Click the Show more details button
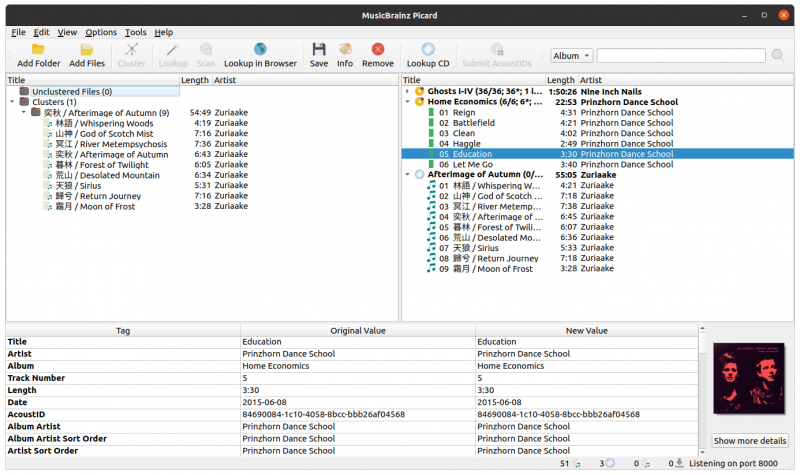 pos(749,441)
